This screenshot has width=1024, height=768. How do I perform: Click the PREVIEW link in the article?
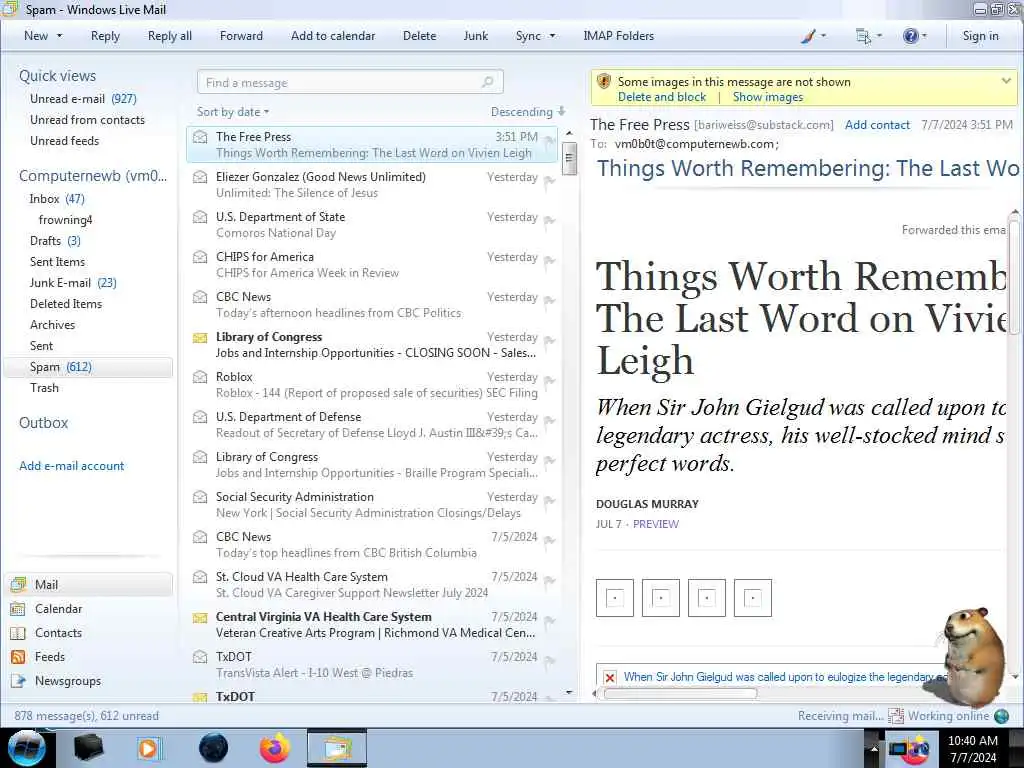(x=656, y=524)
